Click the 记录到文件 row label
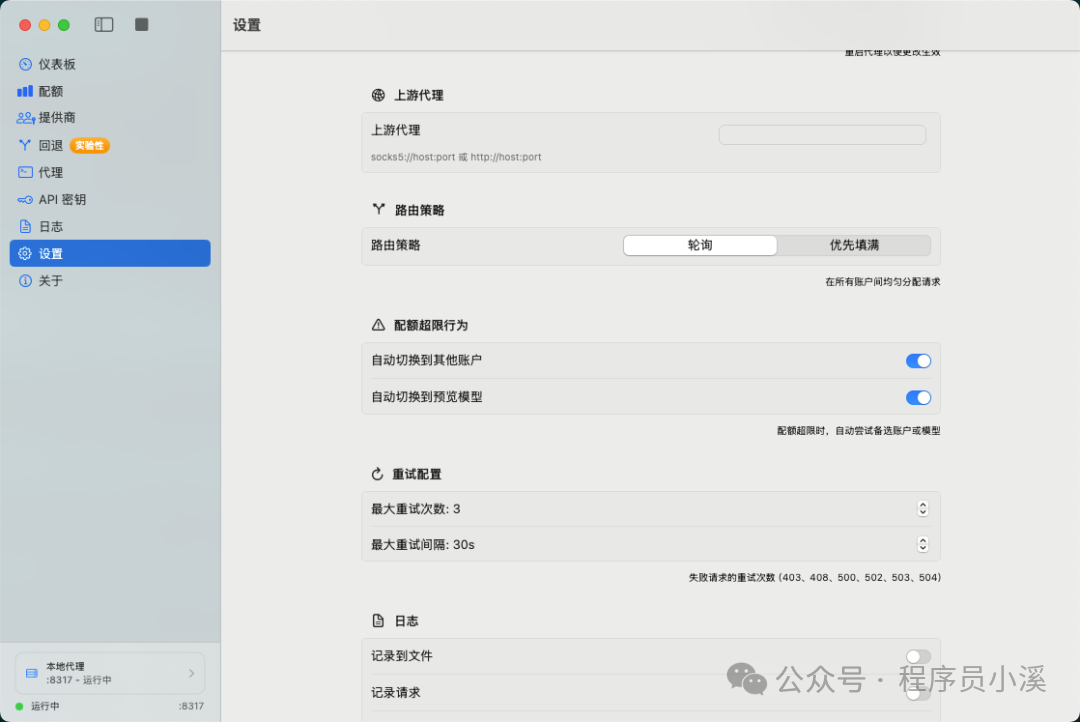The height and width of the screenshot is (722, 1080). point(402,656)
